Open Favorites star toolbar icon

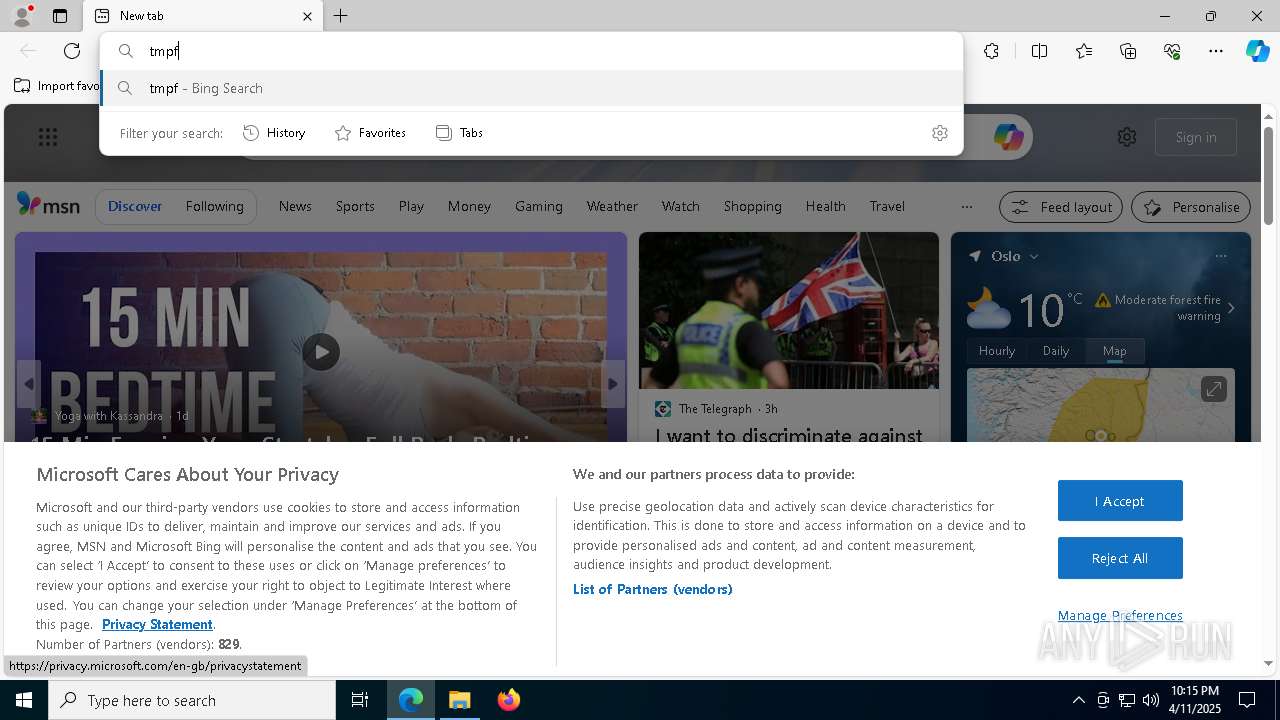tap(1084, 51)
